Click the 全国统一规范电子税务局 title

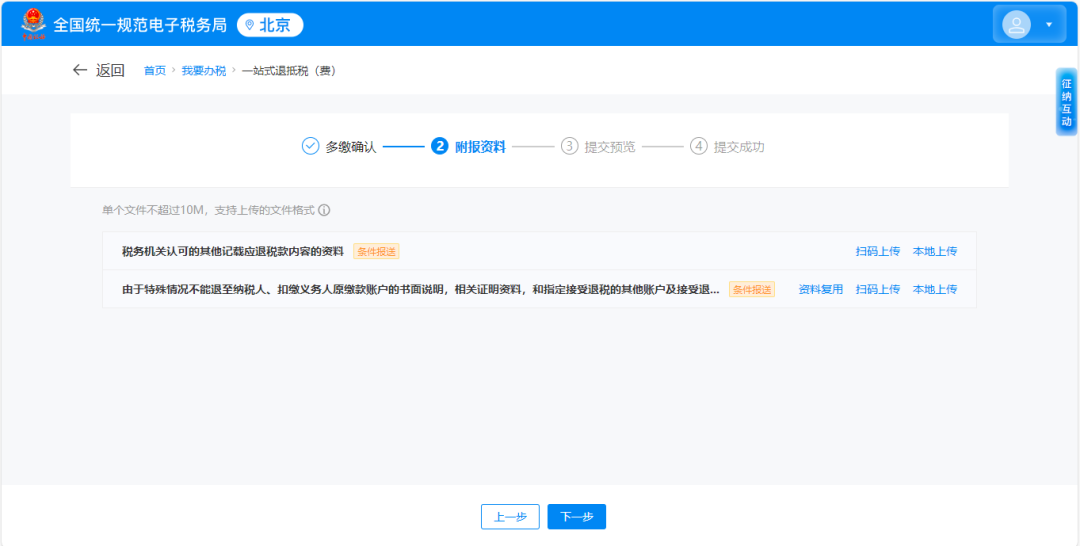[140, 25]
